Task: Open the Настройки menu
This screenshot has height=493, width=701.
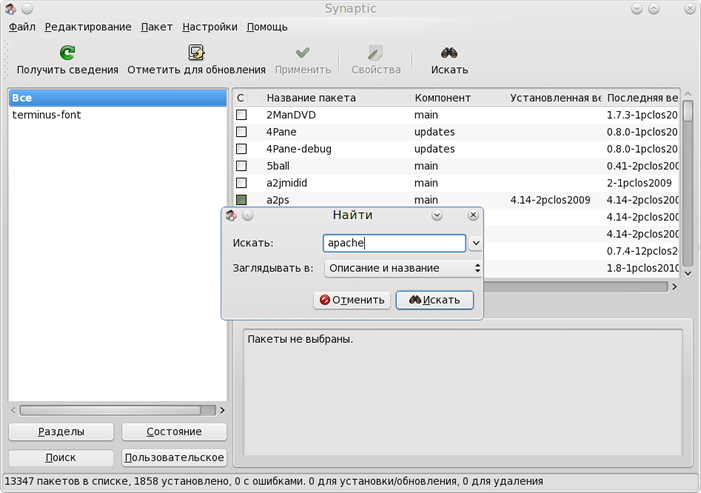Action: click(x=209, y=27)
